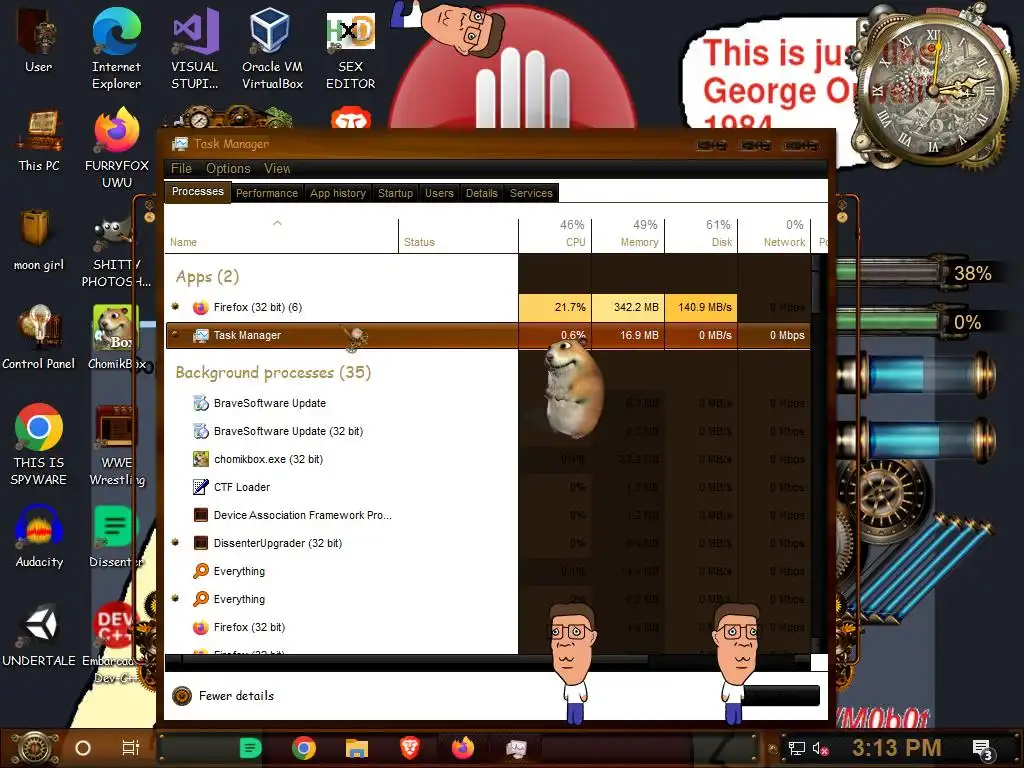Sort processes by the CPU column

click(x=554, y=236)
